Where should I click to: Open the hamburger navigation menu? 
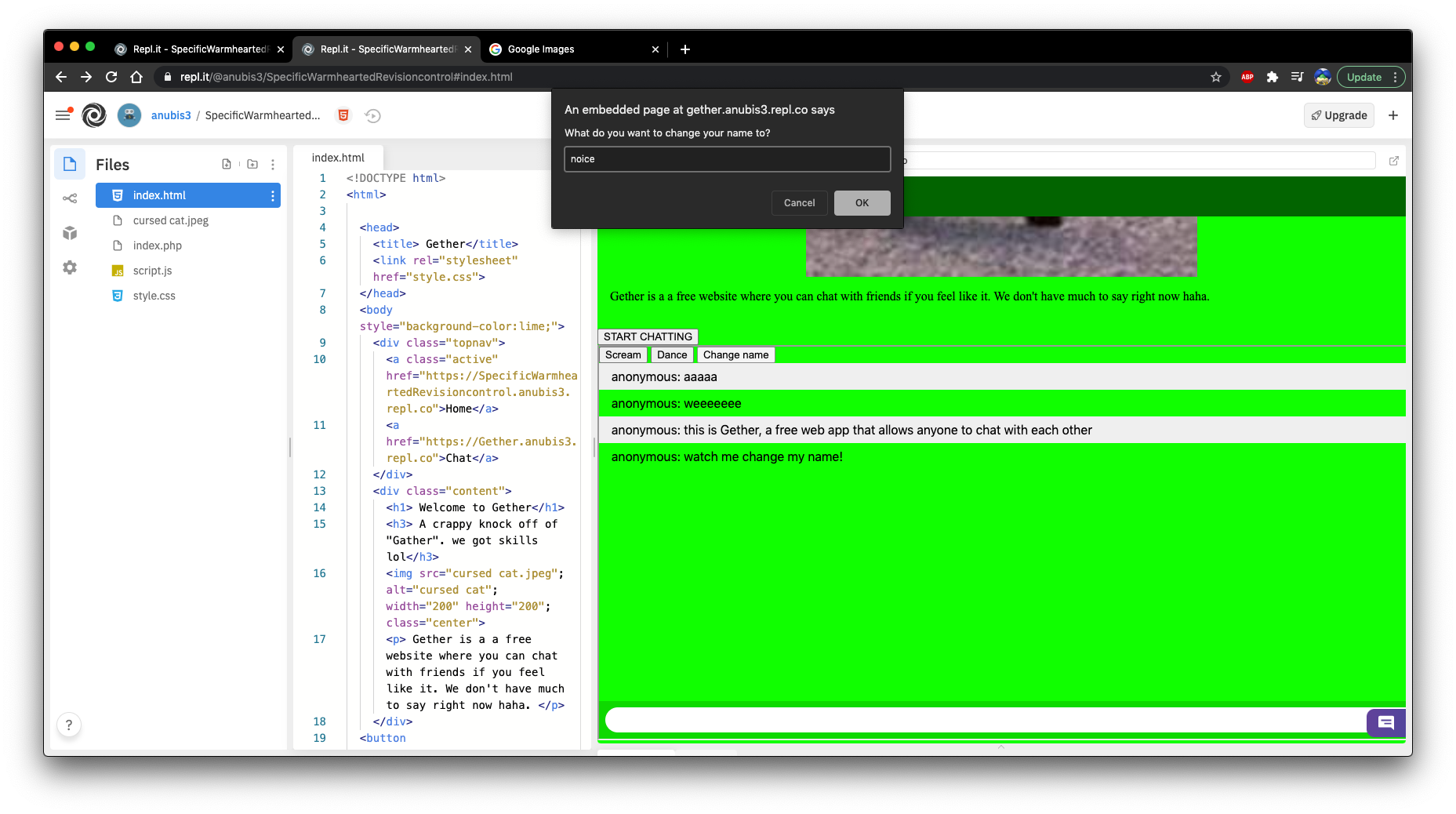(64, 115)
